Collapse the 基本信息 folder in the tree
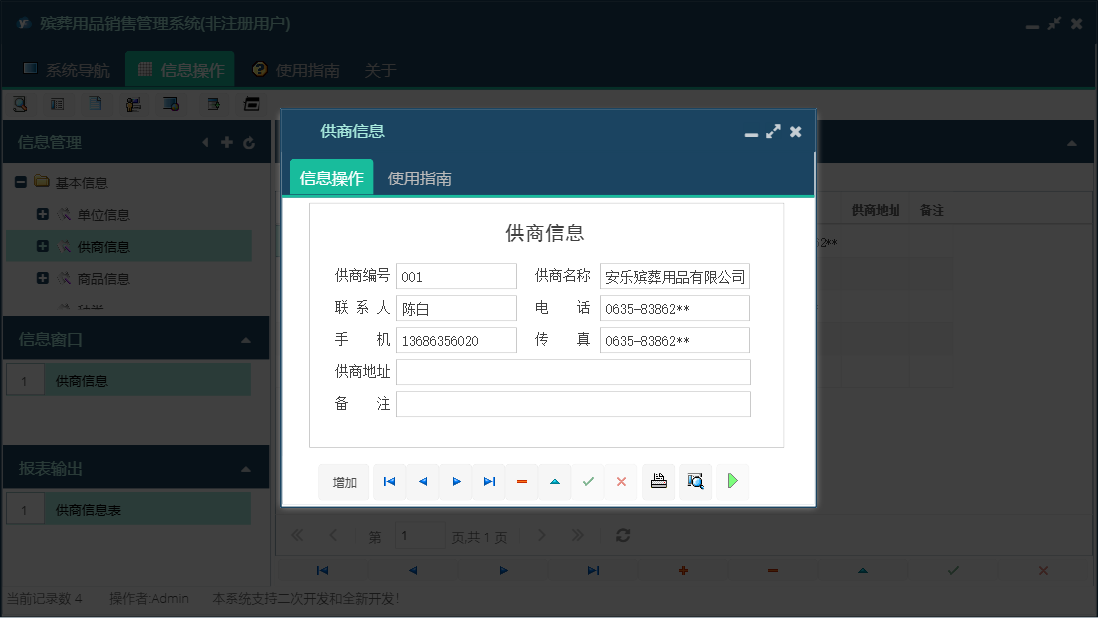The height and width of the screenshot is (618, 1098). [x=20, y=182]
